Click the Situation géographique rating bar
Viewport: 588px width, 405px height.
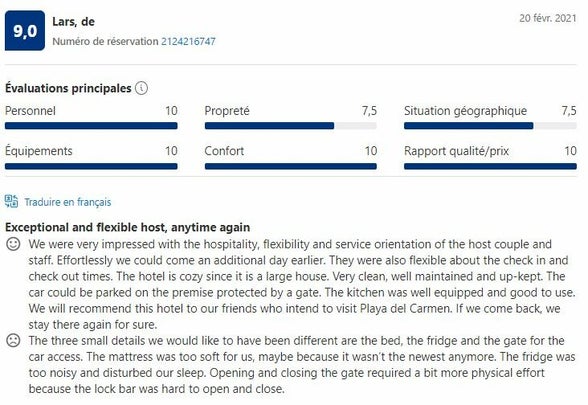[x=490, y=126]
